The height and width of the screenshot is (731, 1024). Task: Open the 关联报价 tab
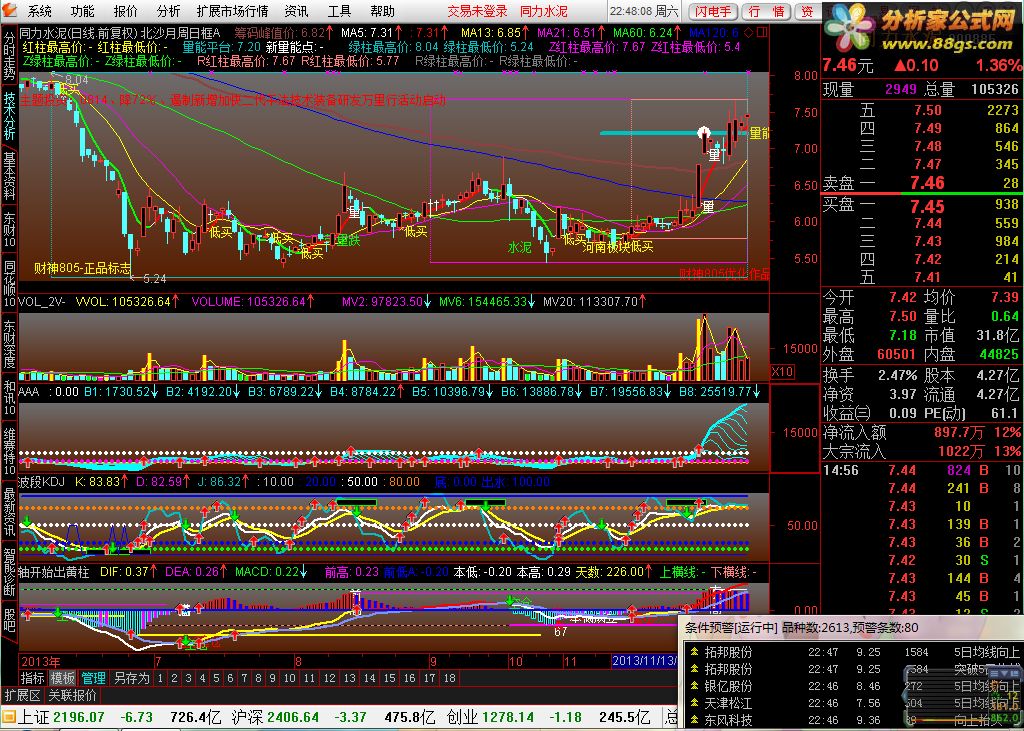click(72, 695)
